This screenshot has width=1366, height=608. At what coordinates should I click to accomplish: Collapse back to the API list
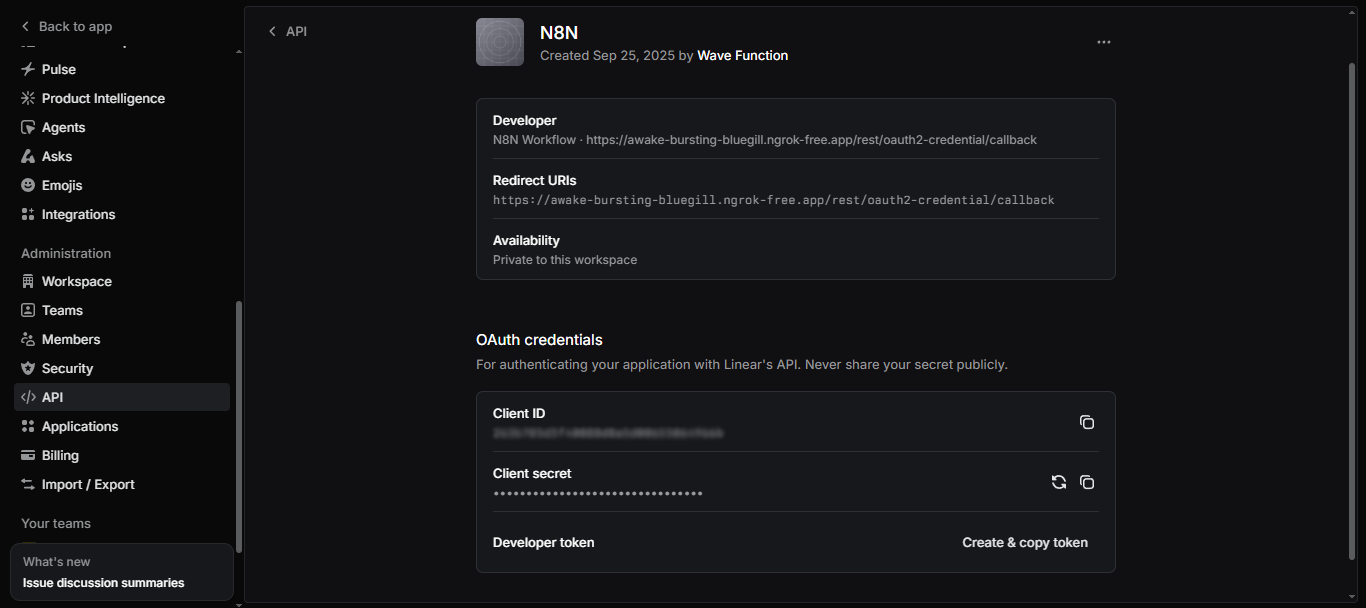click(287, 31)
